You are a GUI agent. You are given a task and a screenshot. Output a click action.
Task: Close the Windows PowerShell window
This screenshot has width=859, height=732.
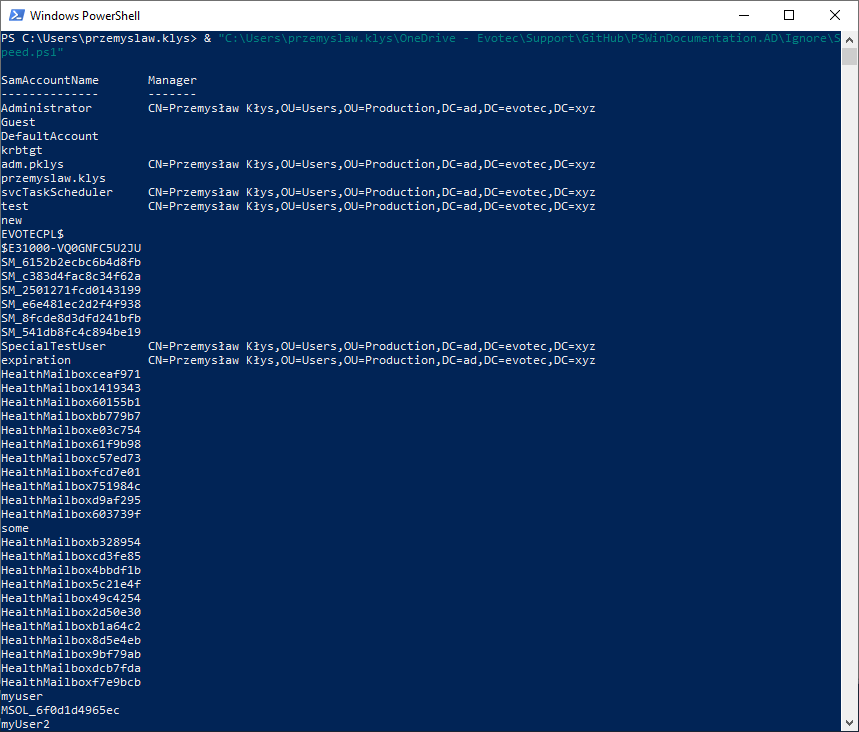point(835,15)
